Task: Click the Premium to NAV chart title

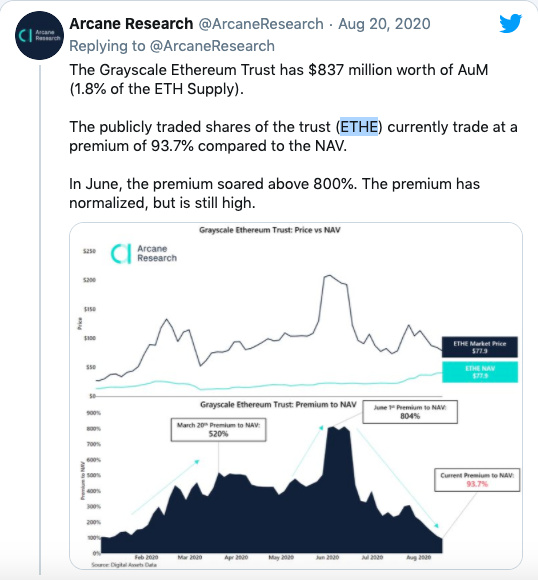Action: tap(278, 405)
